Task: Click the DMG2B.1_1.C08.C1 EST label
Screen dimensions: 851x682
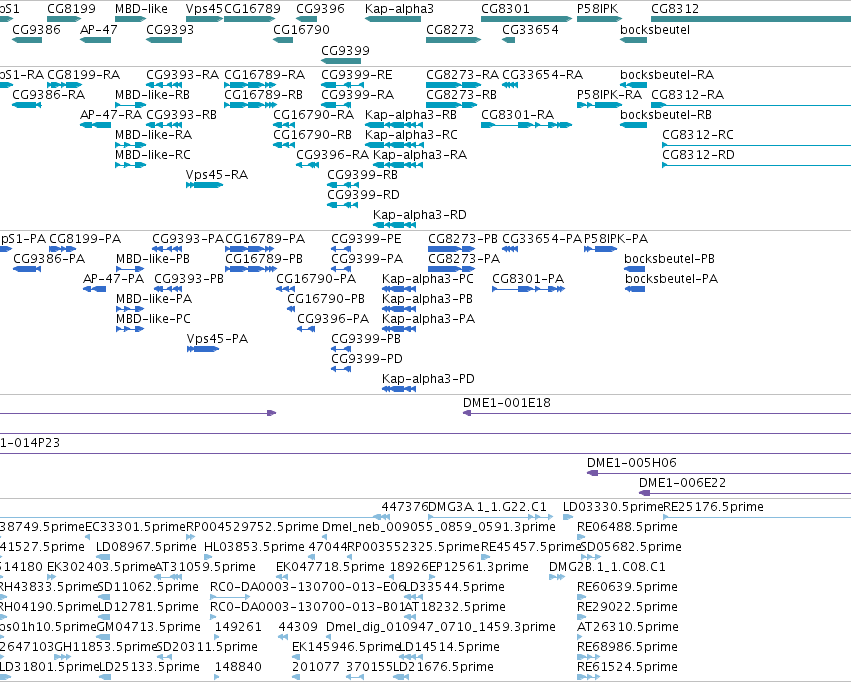Action: tap(607, 567)
